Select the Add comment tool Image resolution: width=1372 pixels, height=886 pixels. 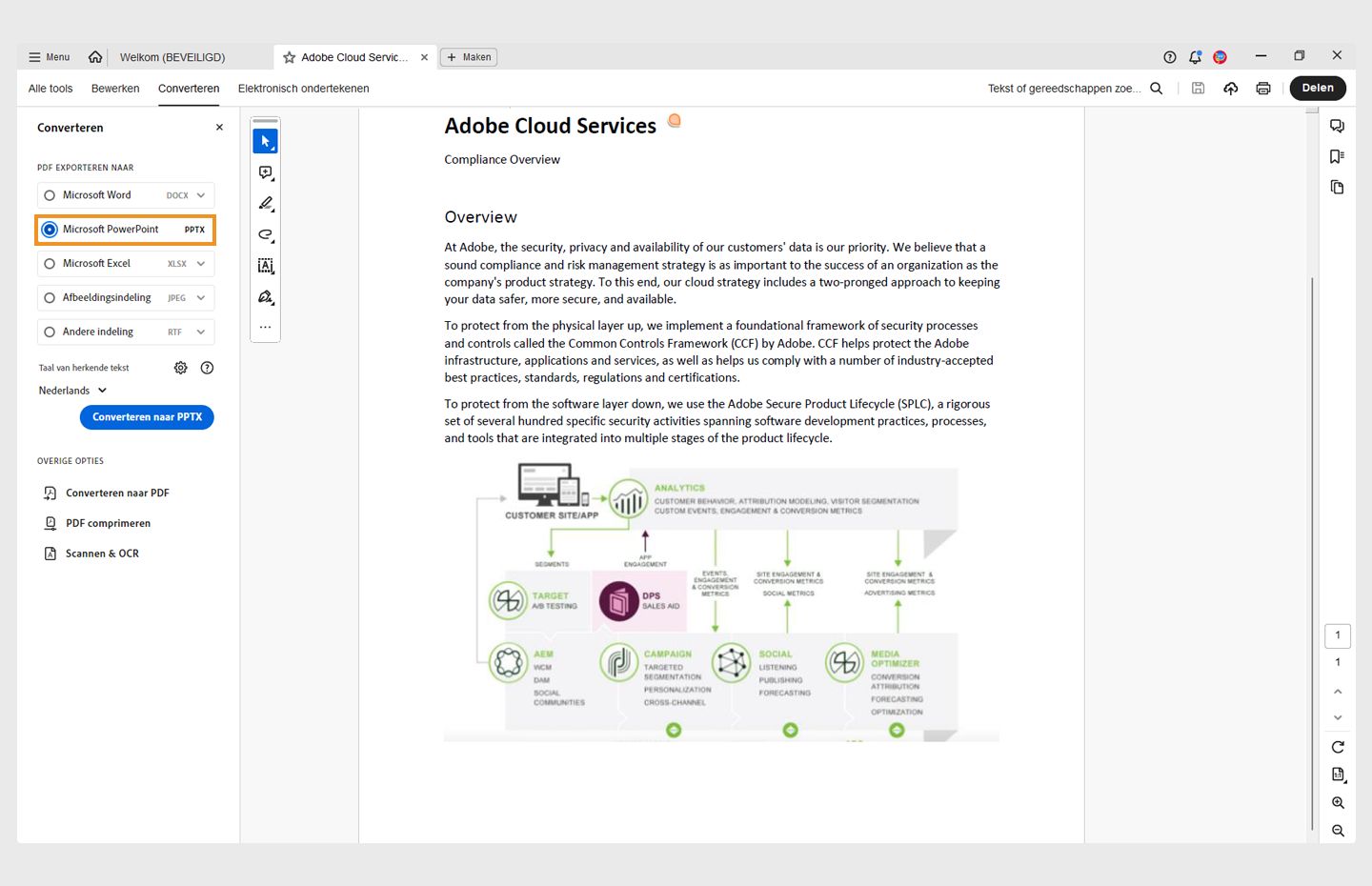(x=265, y=172)
